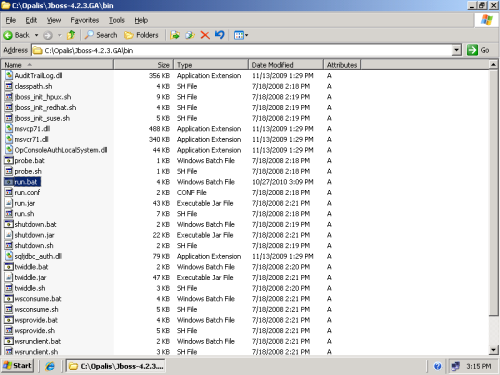
Task: Select jboss_init_redhat.sh file icon
Action: tap(9, 107)
